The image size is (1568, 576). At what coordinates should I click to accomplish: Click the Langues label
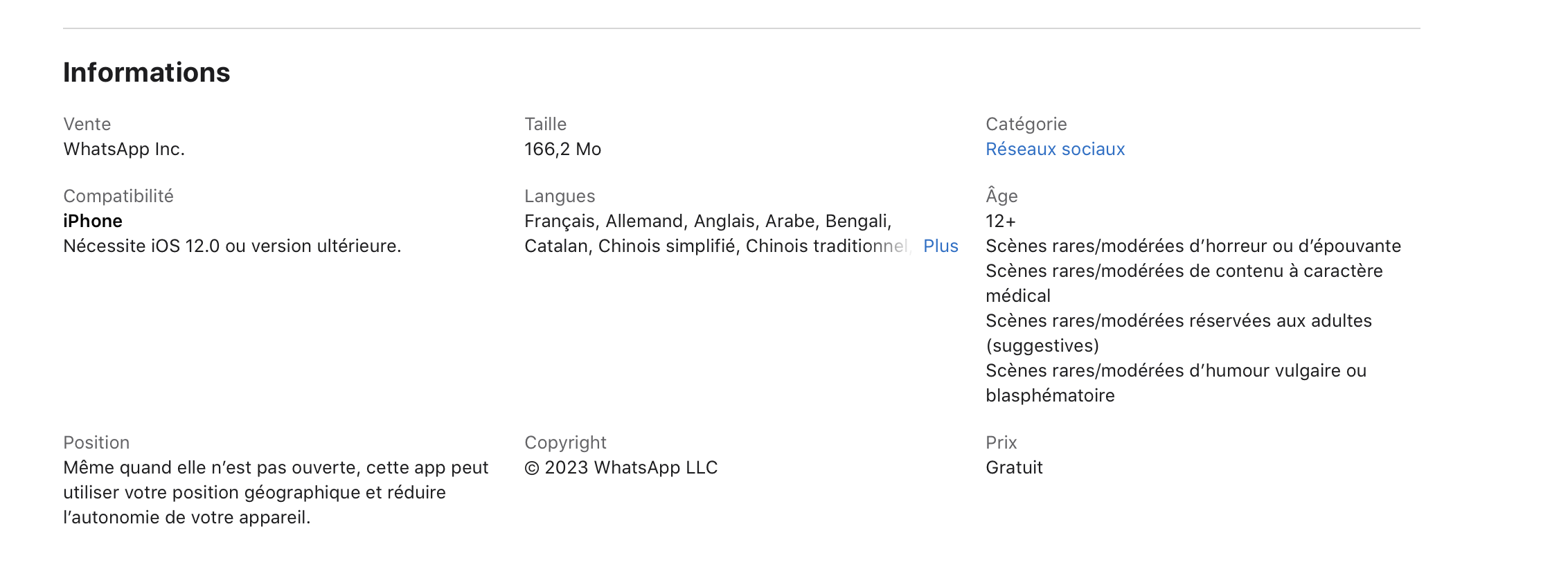[560, 196]
